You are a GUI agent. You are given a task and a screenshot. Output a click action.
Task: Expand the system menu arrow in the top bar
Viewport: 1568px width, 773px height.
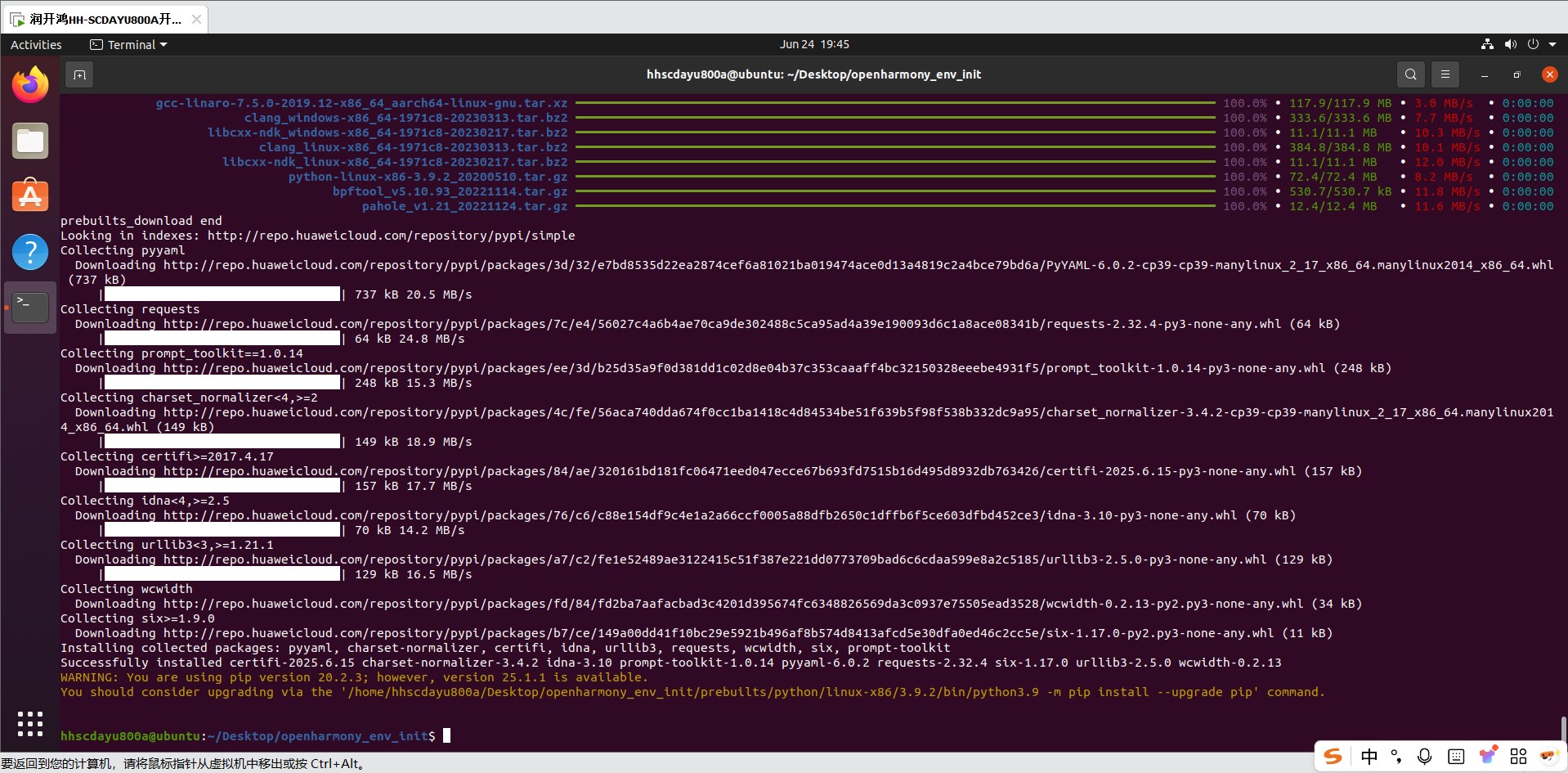tap(1552, 44)
